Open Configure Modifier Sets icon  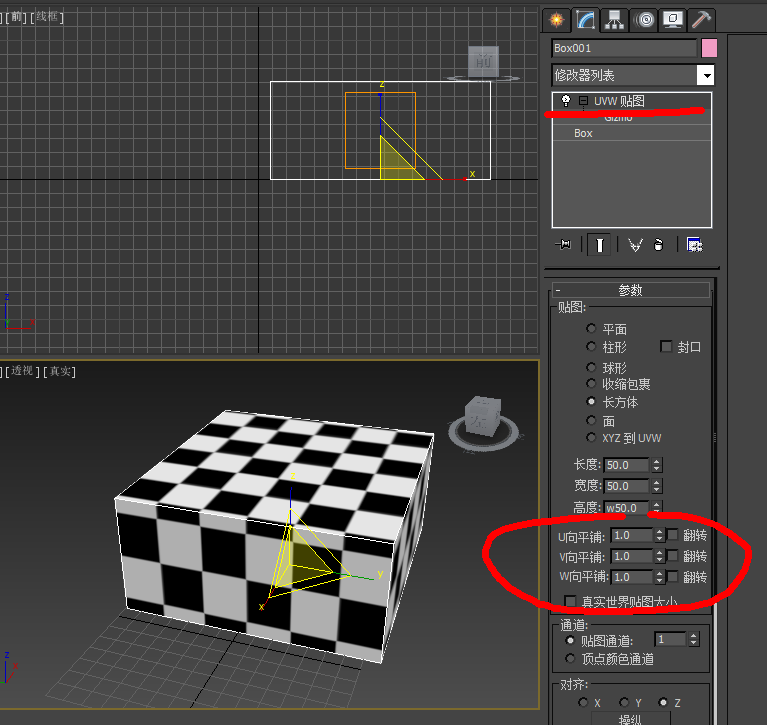click(695, 245)
